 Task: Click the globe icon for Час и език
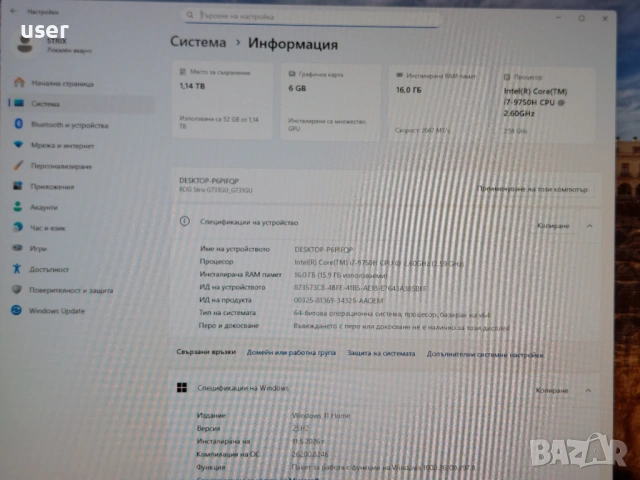18,227
